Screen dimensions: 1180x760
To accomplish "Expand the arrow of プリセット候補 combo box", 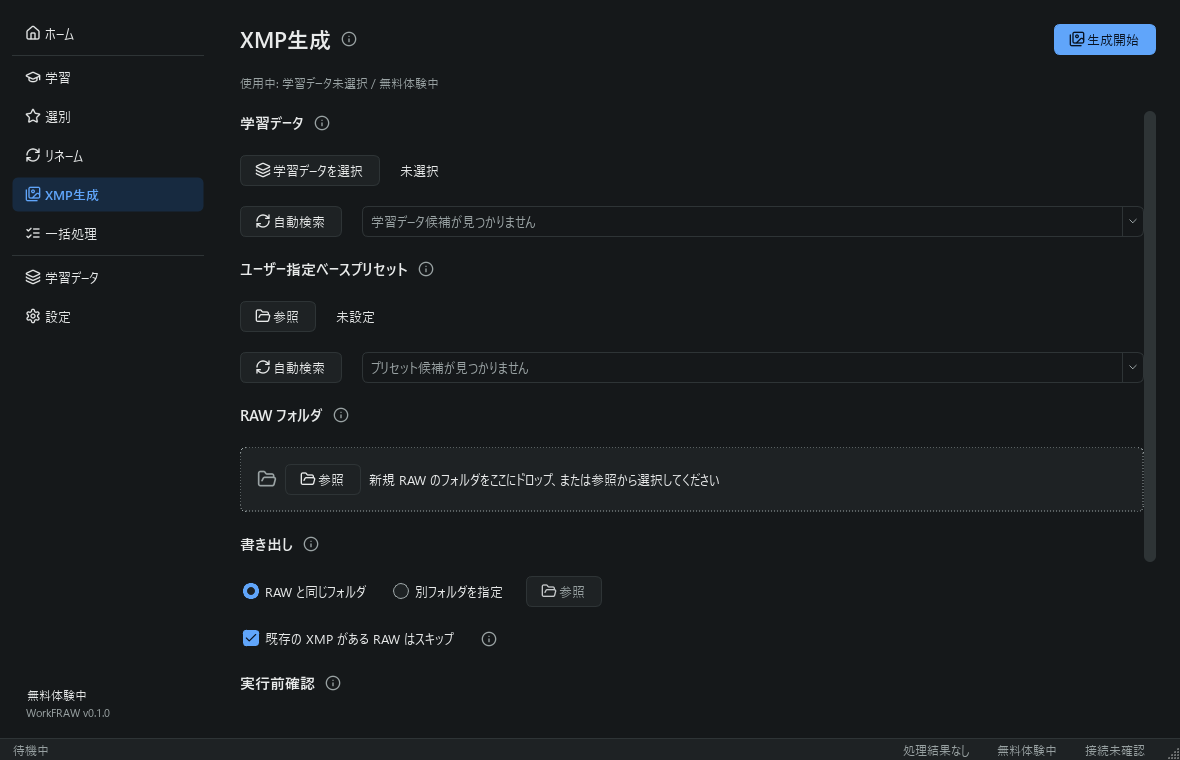I will pyautogui.click(x=1133, y=368).
